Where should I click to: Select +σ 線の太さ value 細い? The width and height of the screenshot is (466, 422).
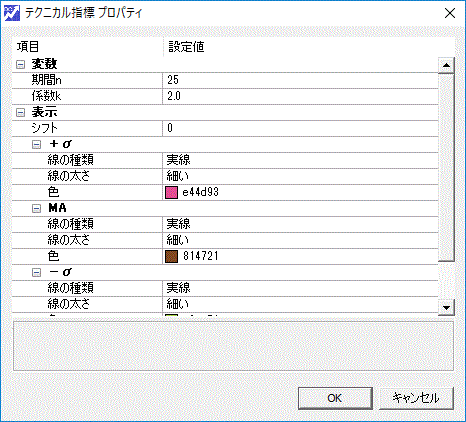[300, 176]
